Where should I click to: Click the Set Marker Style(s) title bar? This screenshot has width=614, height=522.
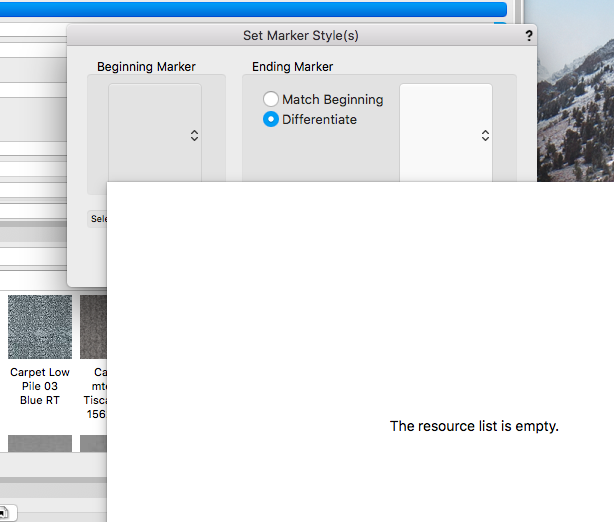coord(300,36)
